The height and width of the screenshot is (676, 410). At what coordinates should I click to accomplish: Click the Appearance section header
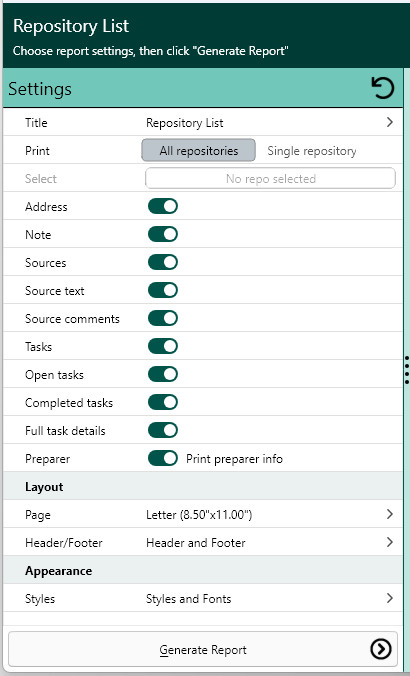58,571
